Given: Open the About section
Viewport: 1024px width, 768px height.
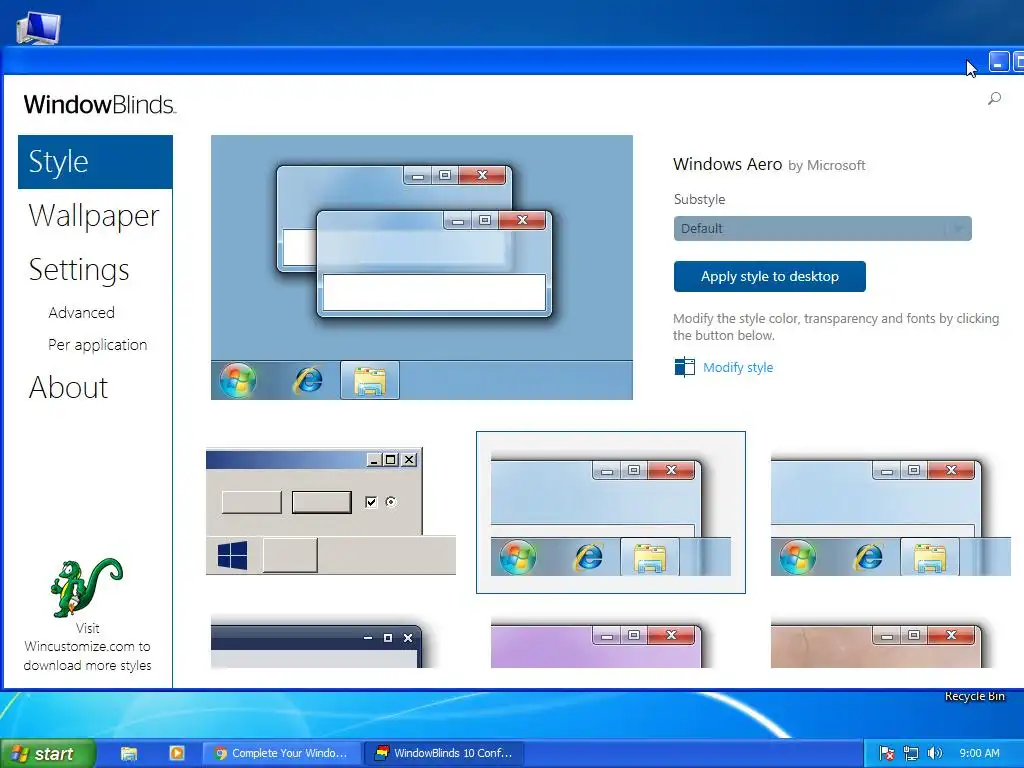Looking at the screenshot, I should (x=69, y=387).
